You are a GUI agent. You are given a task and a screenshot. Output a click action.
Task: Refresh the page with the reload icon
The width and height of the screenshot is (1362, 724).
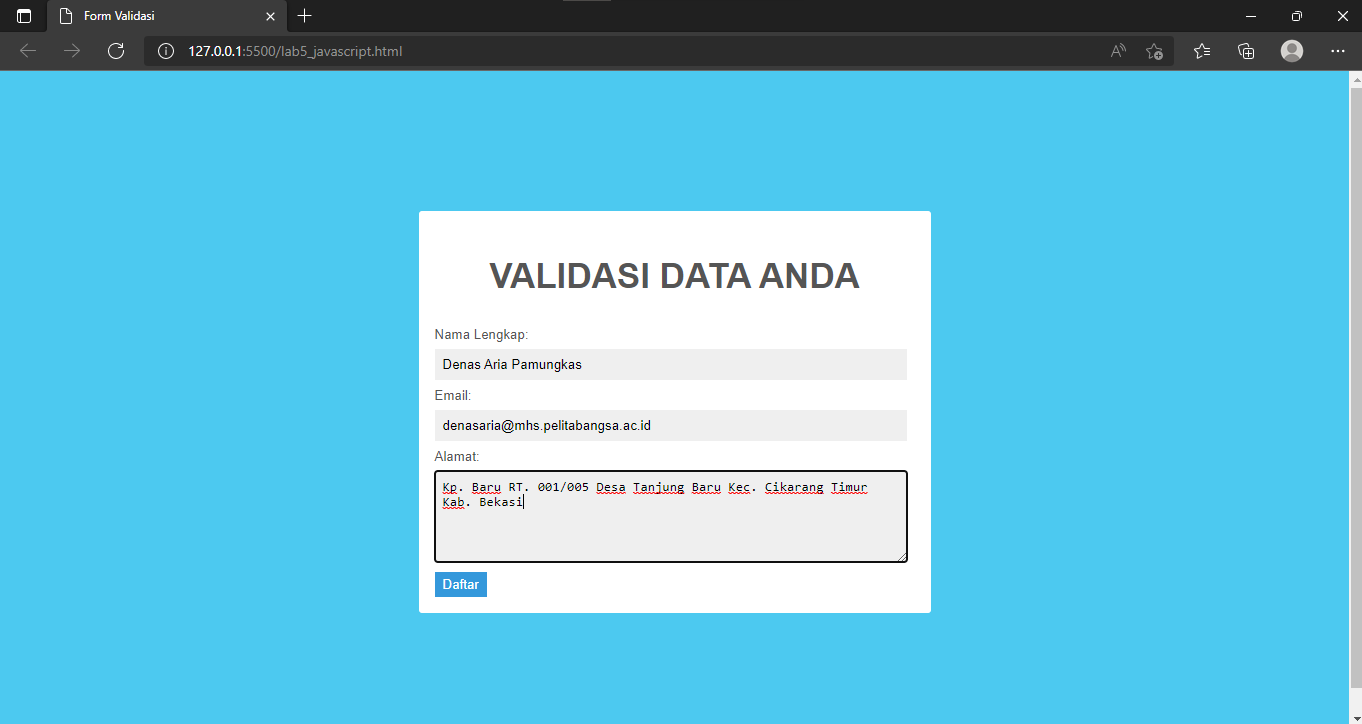115,51
